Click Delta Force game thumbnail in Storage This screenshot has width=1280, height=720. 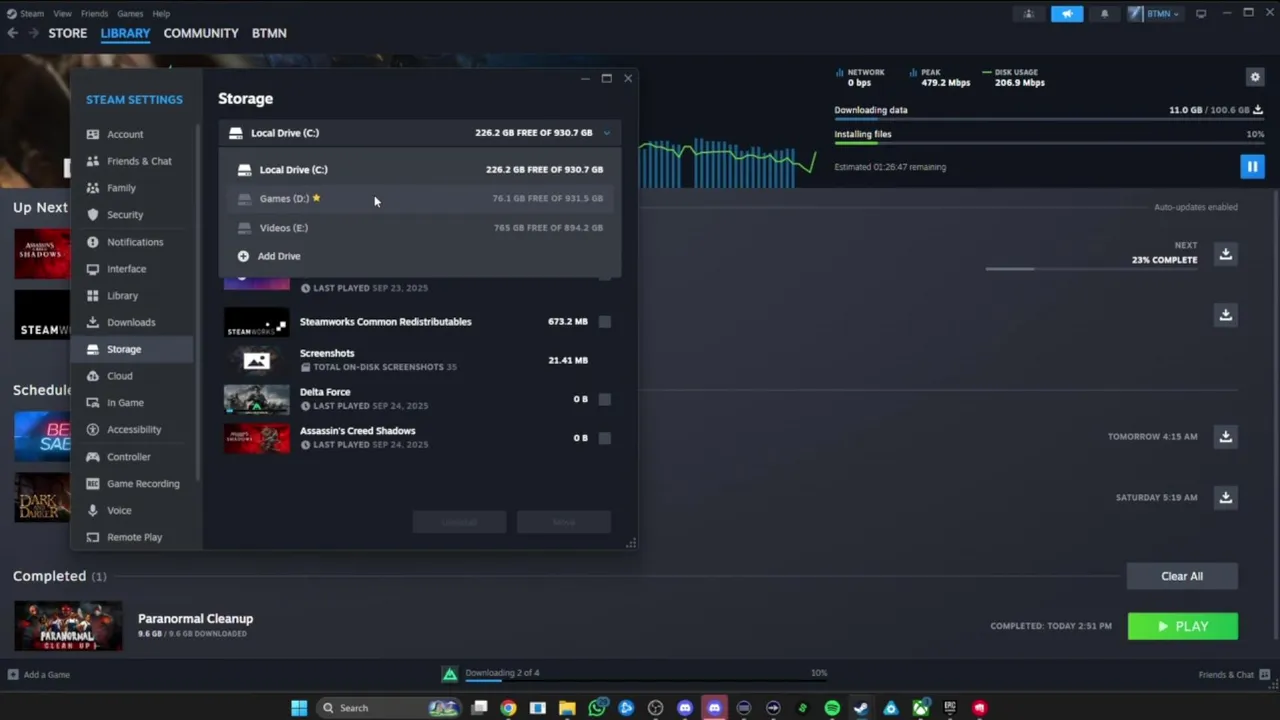[x=256, y=399]
